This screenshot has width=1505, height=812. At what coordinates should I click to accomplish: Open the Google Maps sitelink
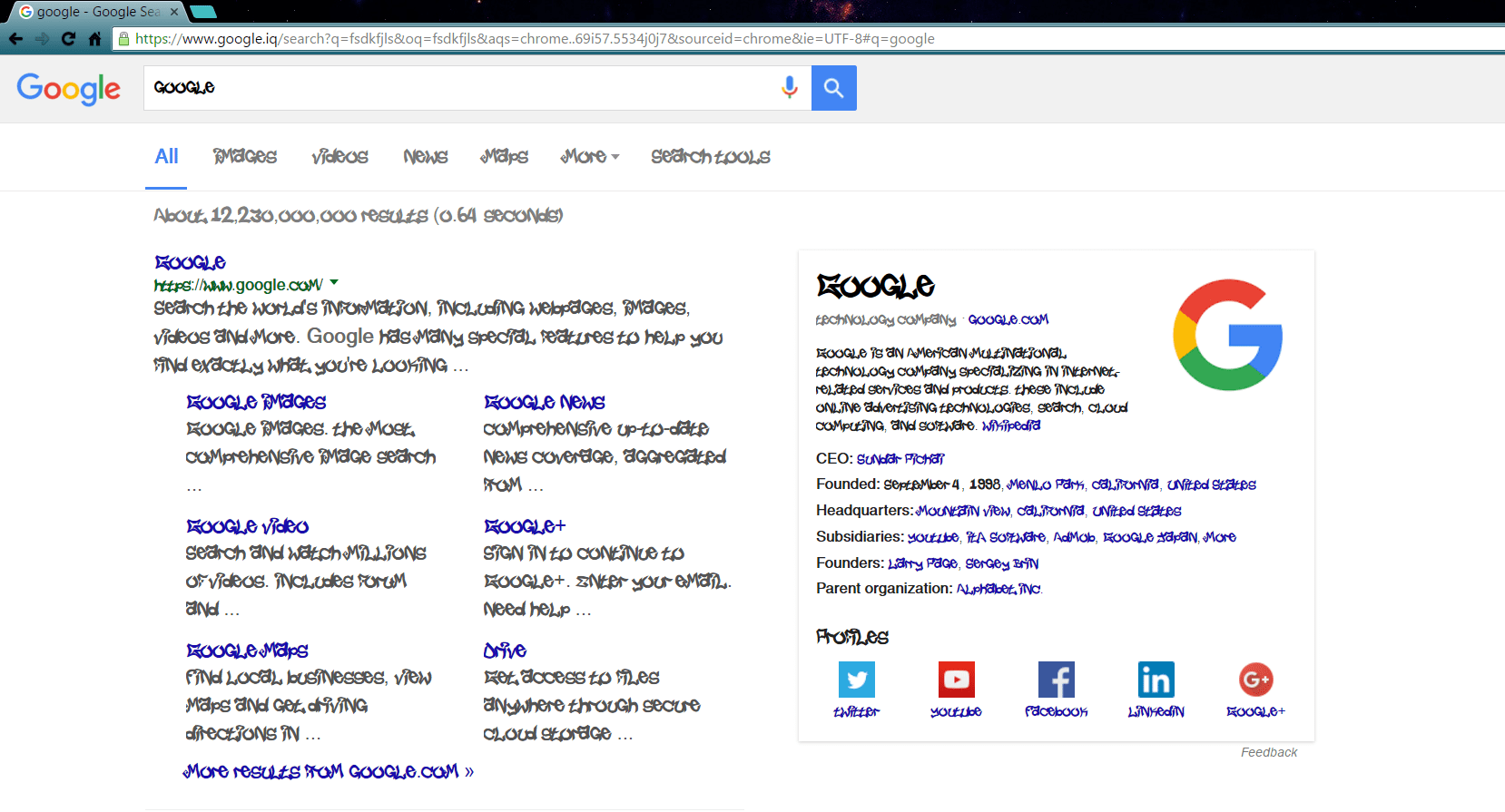[x=247, y=651]
